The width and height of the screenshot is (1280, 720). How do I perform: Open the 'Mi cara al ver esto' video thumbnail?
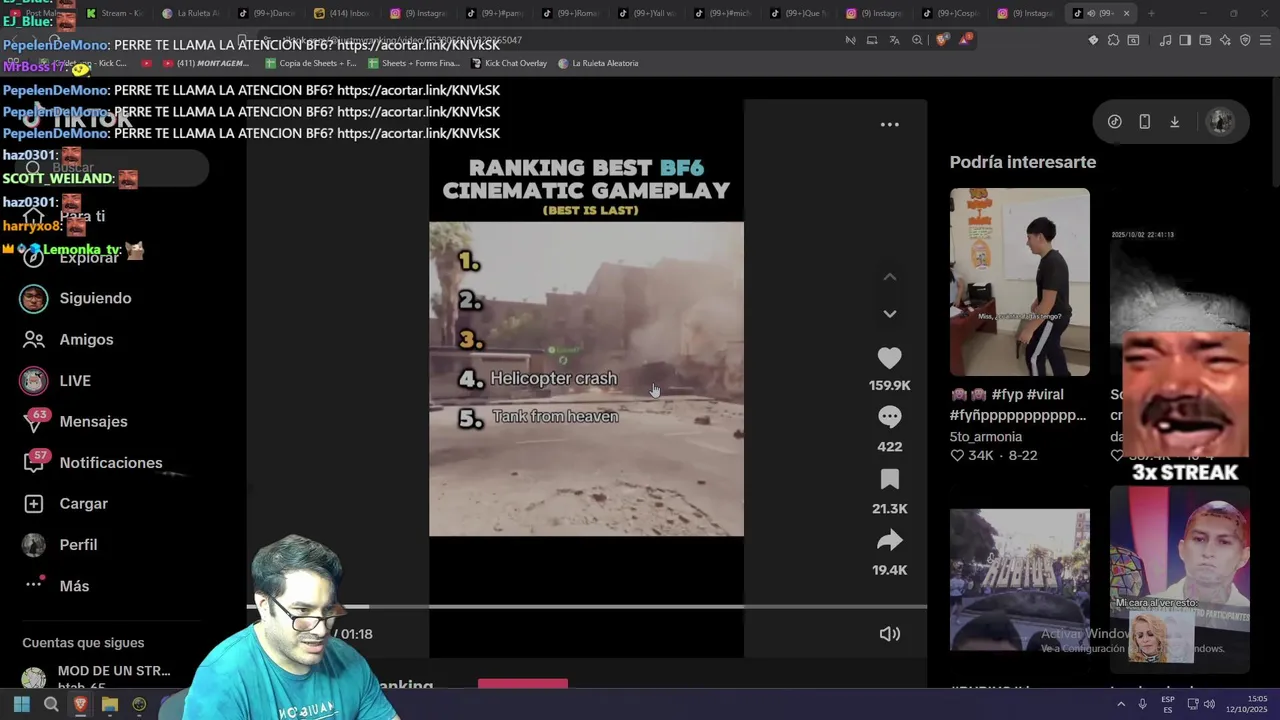click(x=1179, y=580)
